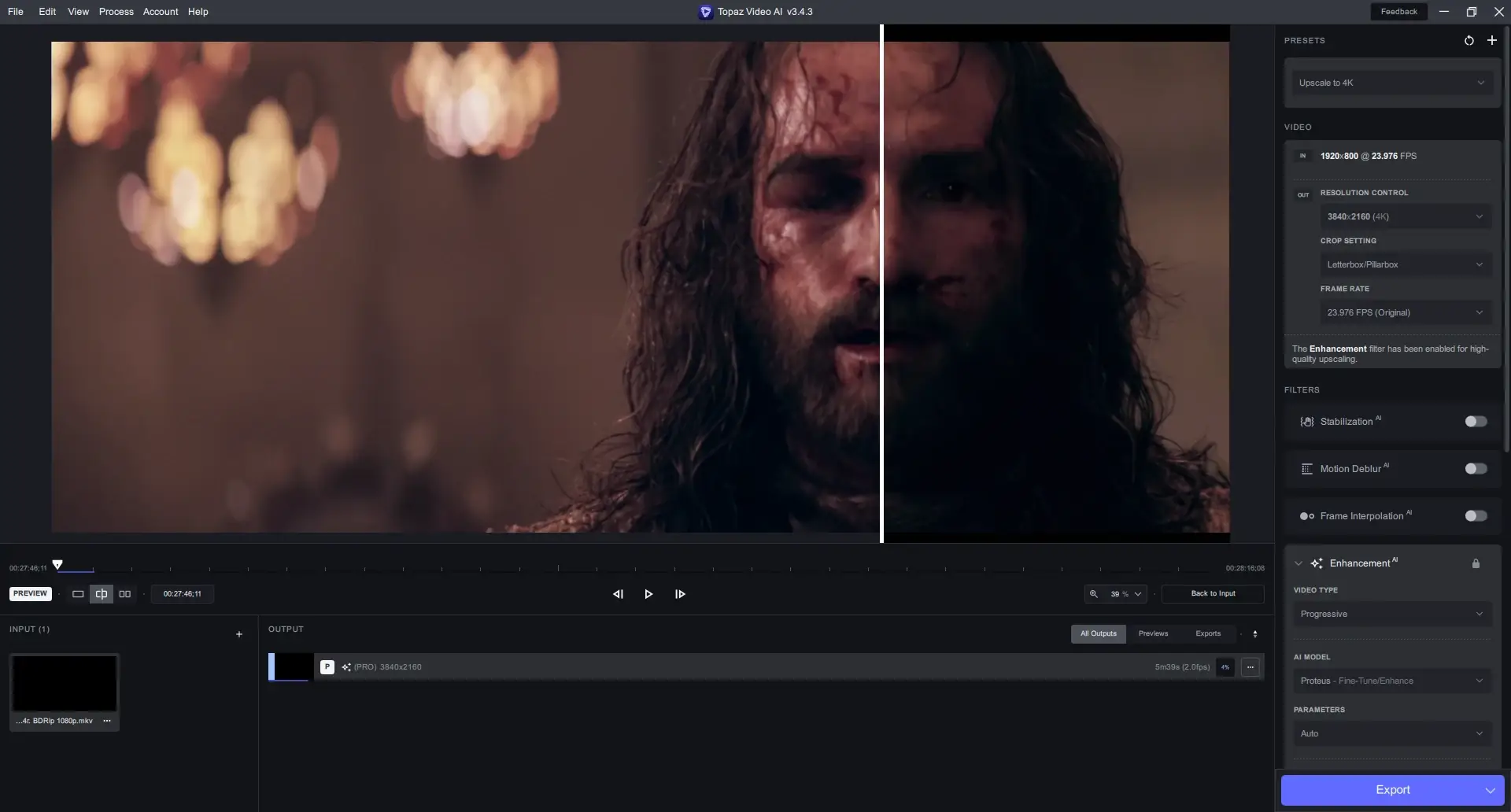Play the video preview
1511x812 pixels.
tap(648, 594)
